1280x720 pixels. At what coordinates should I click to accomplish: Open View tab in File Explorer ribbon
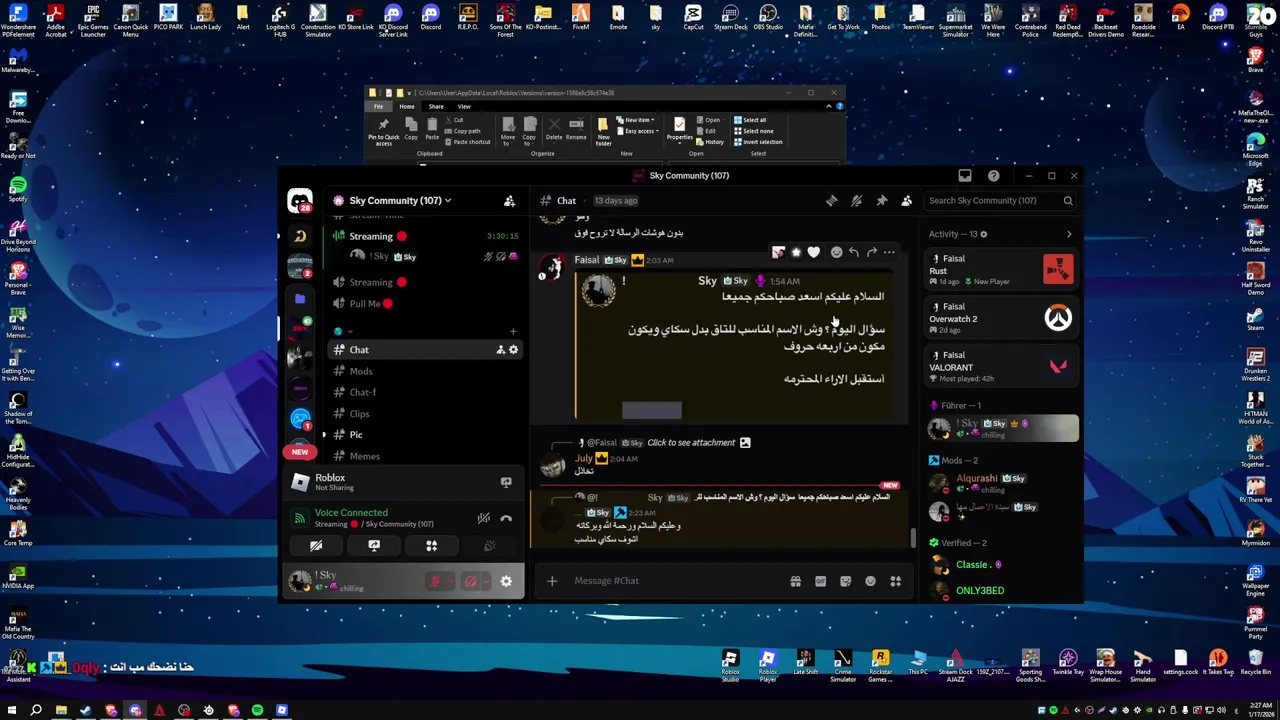click(464, 106)
